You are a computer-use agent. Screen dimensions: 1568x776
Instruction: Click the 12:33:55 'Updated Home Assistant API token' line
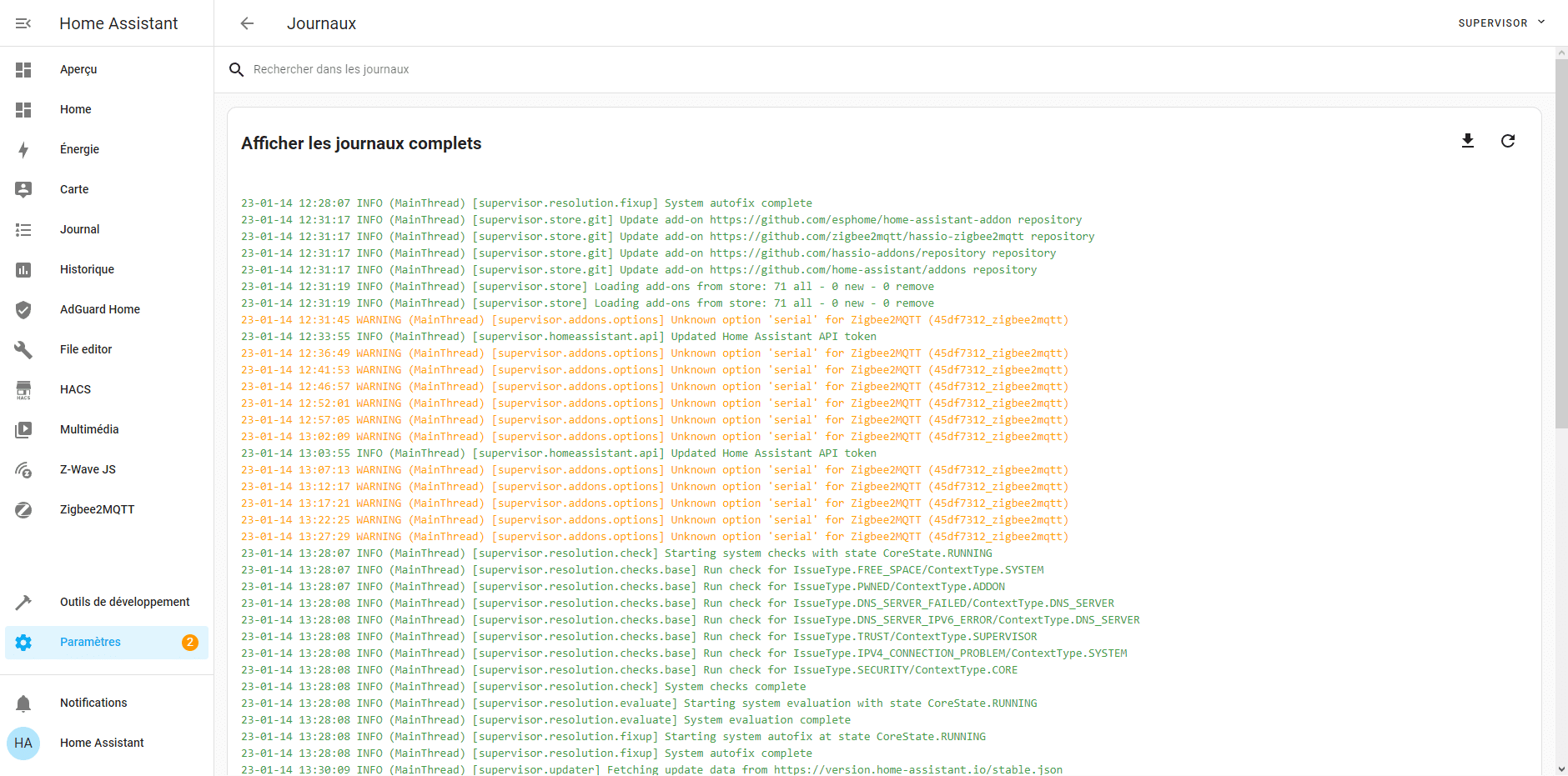559,337
